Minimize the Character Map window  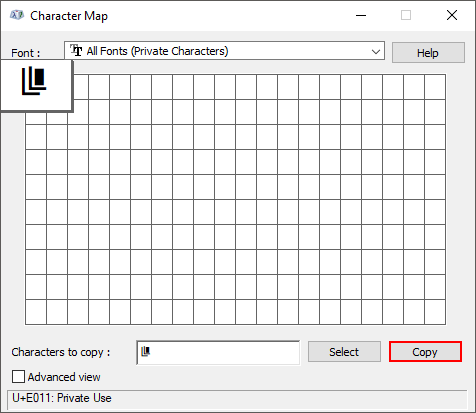coord(361,15)
